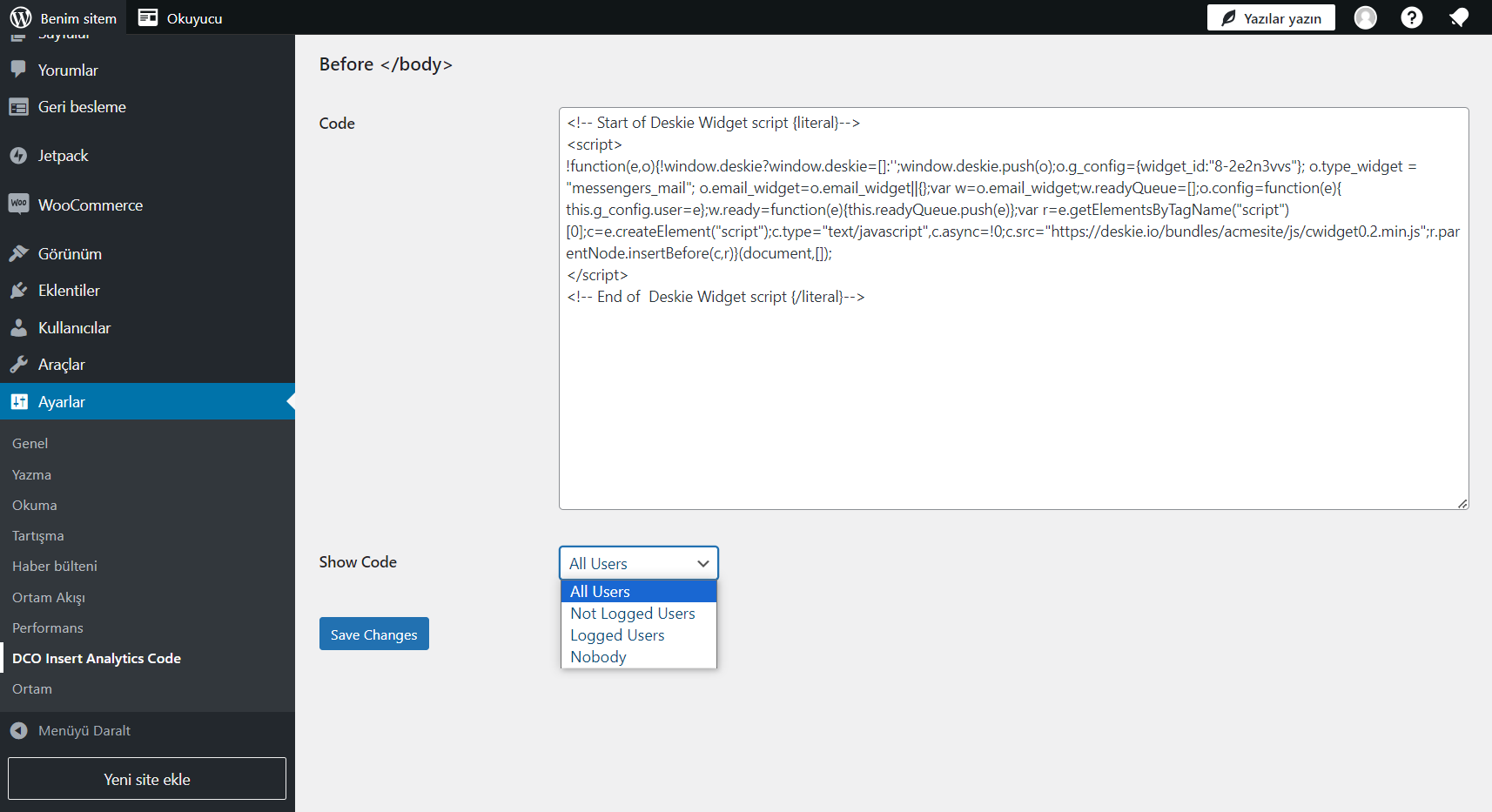The width and height of the screenshot is (1492, 812).
Task: Click the WooCommerce woo icon
Action: 18,204
